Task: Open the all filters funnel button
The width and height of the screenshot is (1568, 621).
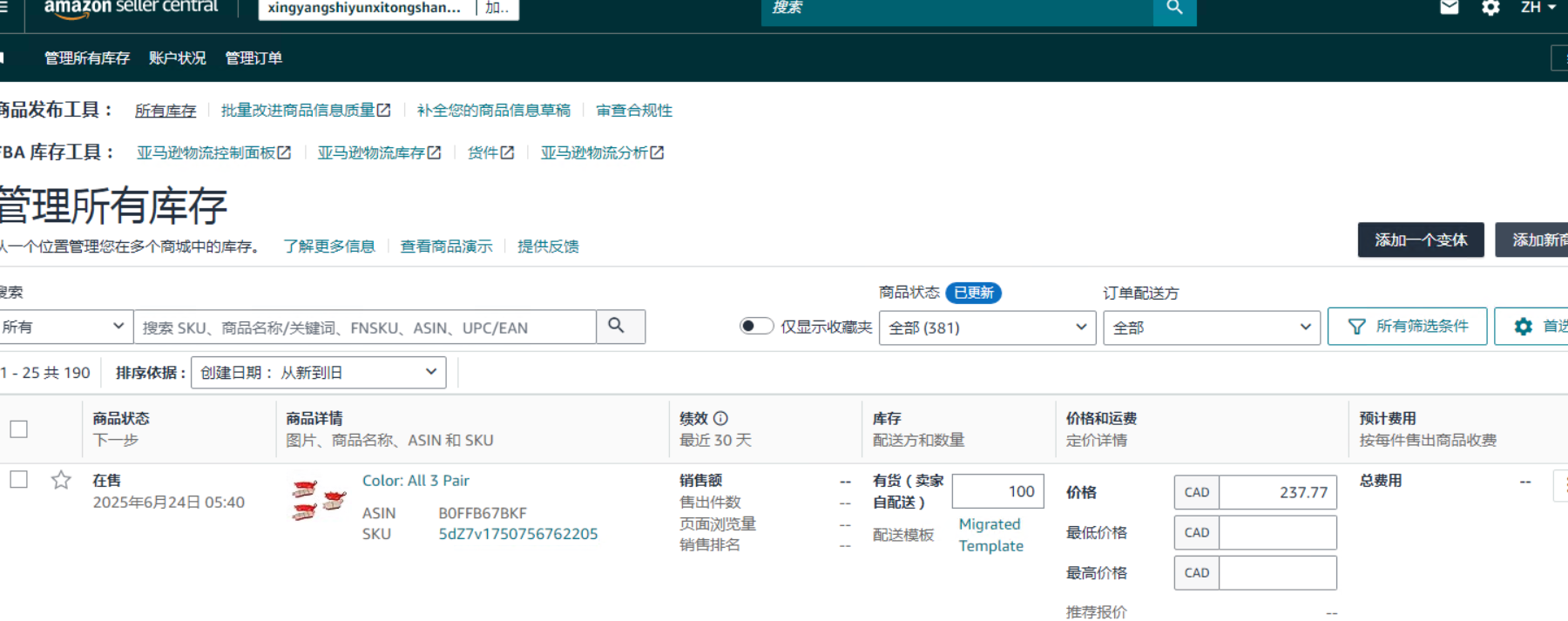Action: coord(1407,327)
